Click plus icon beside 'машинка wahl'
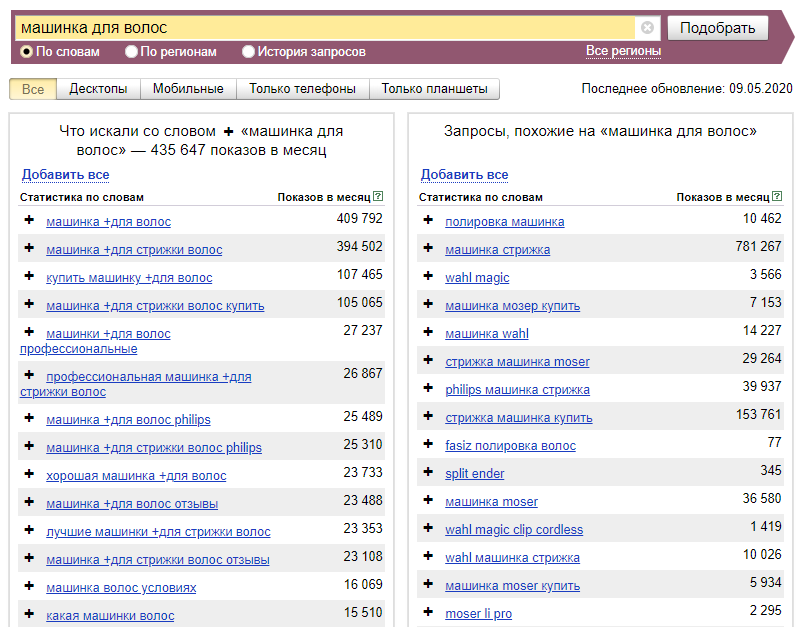The height and width of the screenshot is (627, 796). coord(428,332)
